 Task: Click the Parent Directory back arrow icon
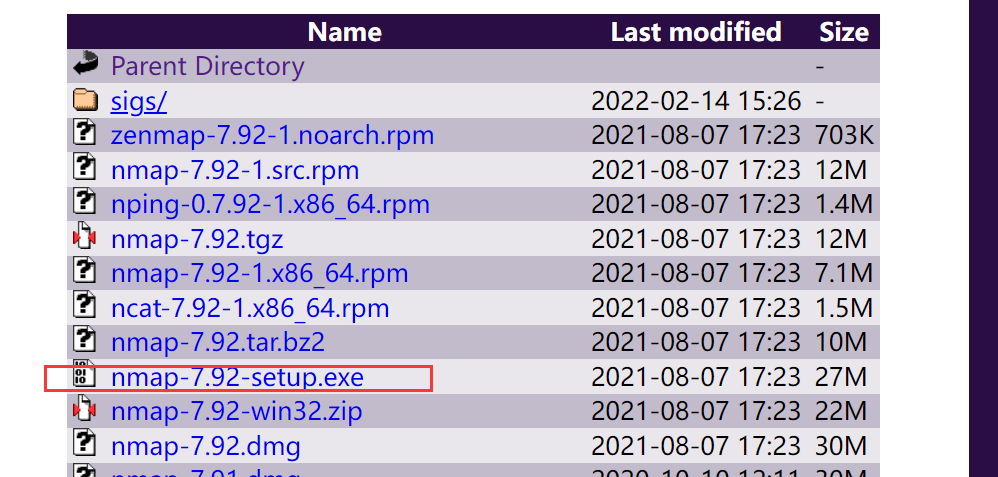click(85, 65)
